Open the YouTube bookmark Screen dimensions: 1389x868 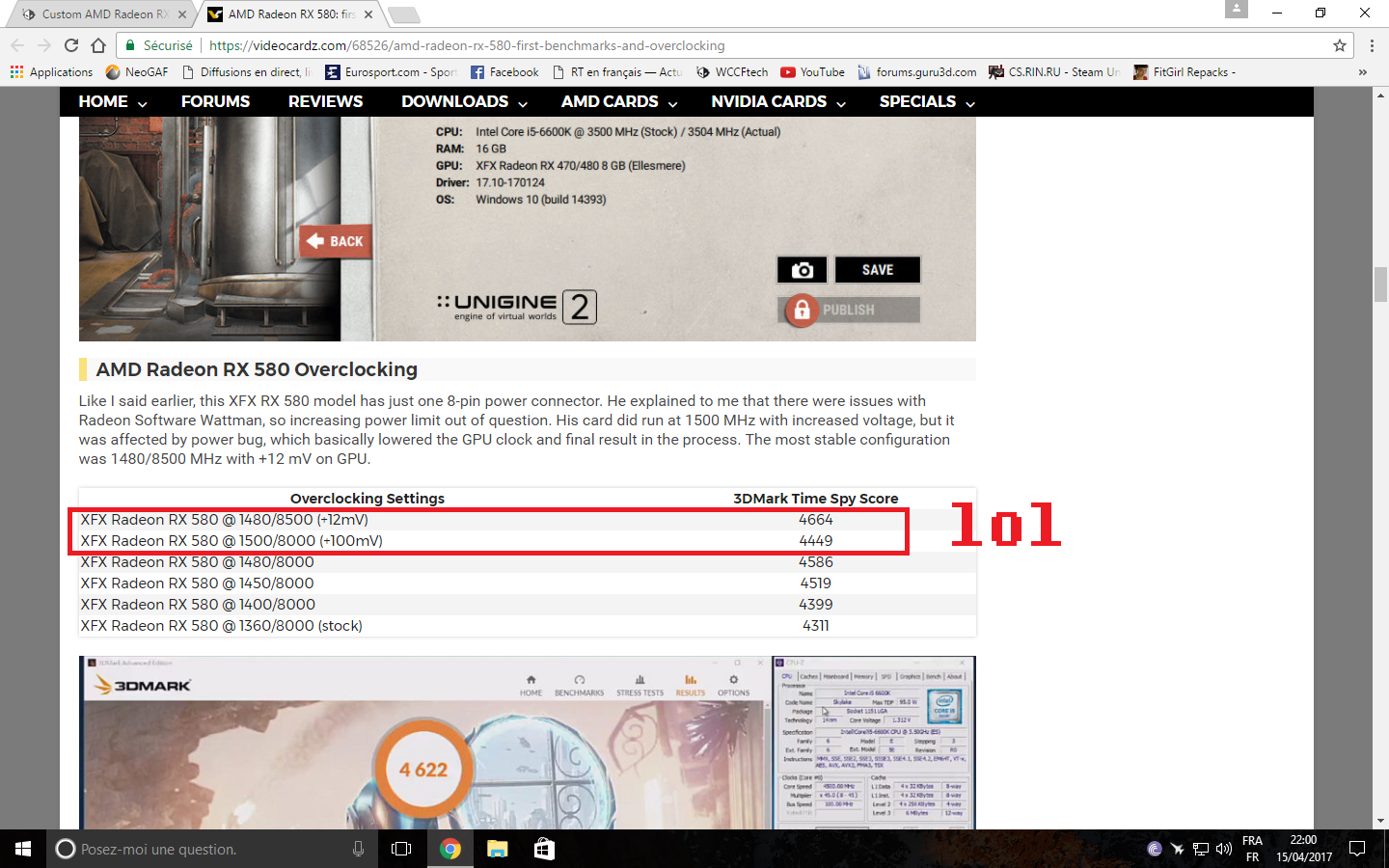(x=812, y=72)
